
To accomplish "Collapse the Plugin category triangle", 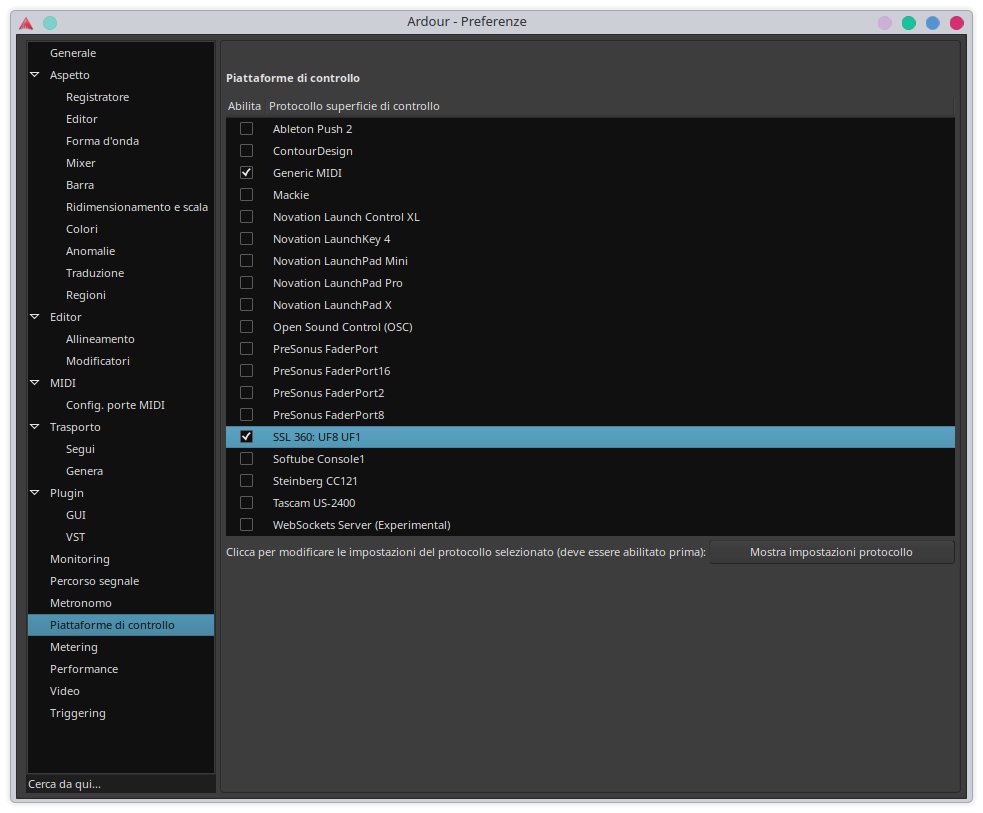I will click(35, 493).
